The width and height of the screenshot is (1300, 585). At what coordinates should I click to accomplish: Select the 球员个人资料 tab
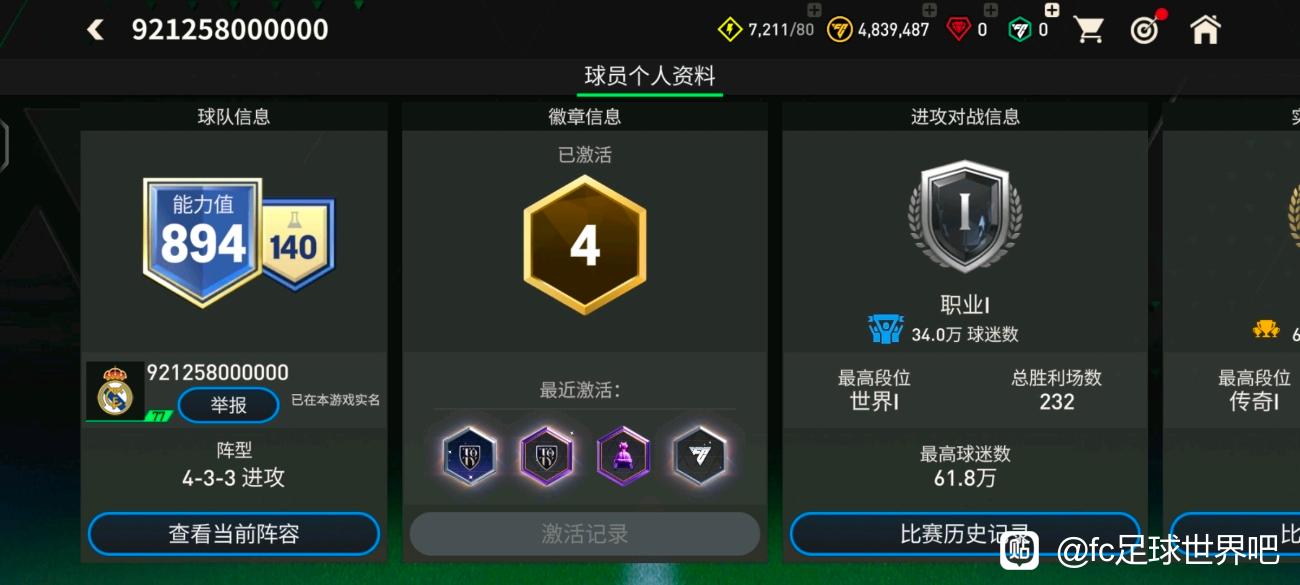[650, 76]
